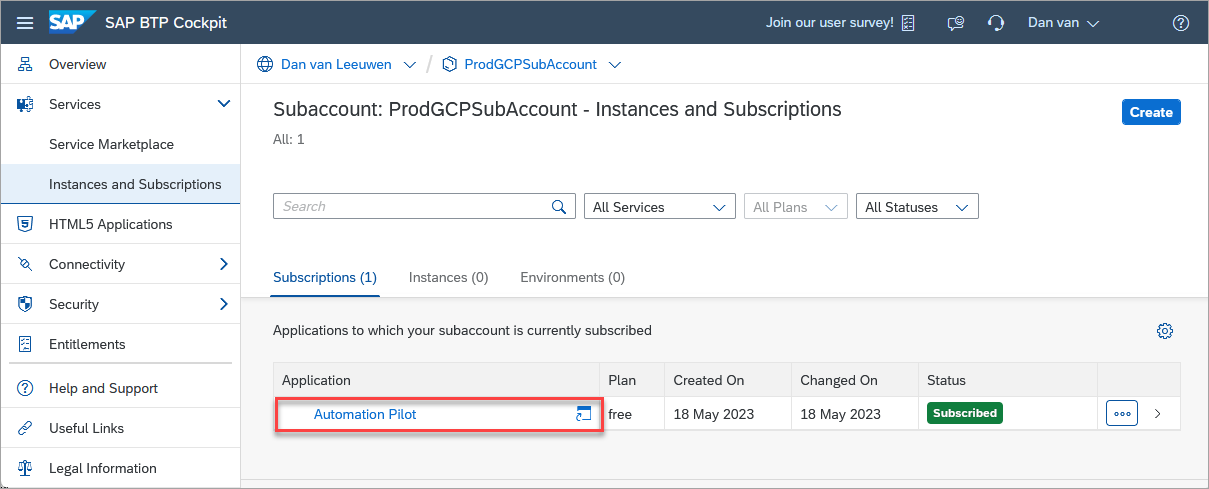The height and width of the screenshot is (489, 1209).
Task: Click the Legal Information scales icon
Action: [26, 468]
